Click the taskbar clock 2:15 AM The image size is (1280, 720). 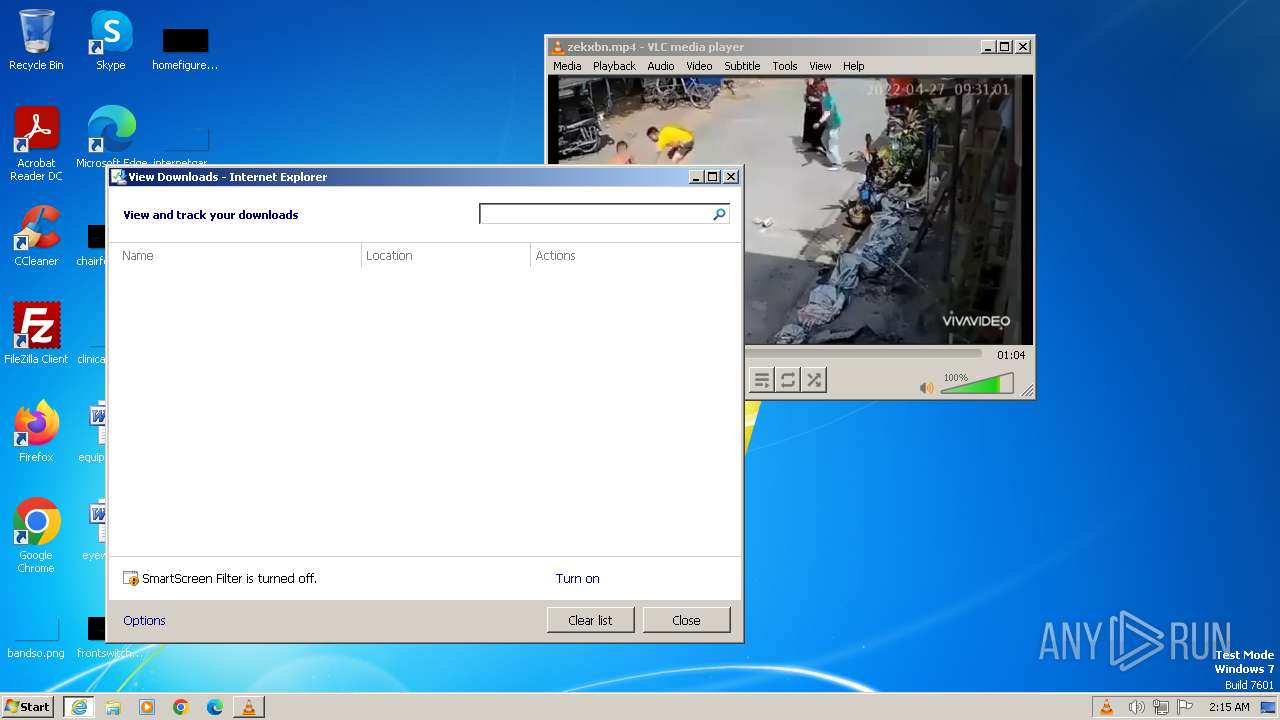[x=1229, y=707]
